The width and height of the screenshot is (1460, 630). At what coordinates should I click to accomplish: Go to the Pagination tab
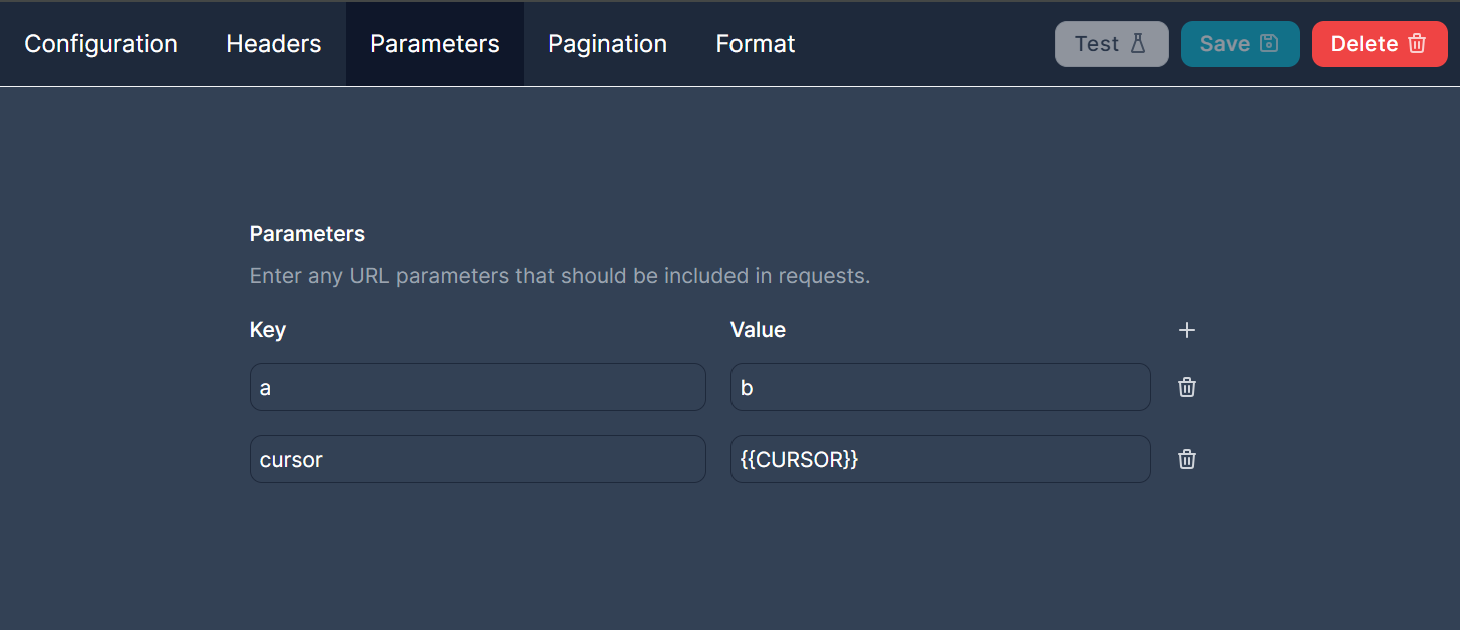tap(607, 44)
